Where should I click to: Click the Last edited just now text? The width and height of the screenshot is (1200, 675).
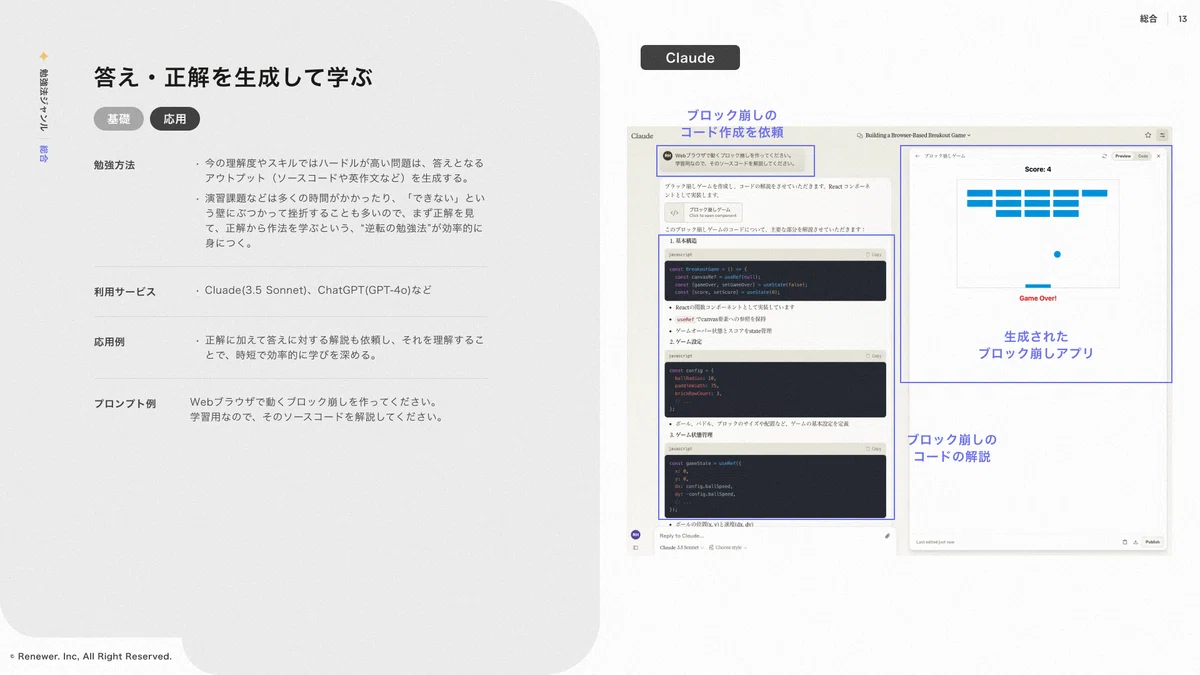(935, 542)
